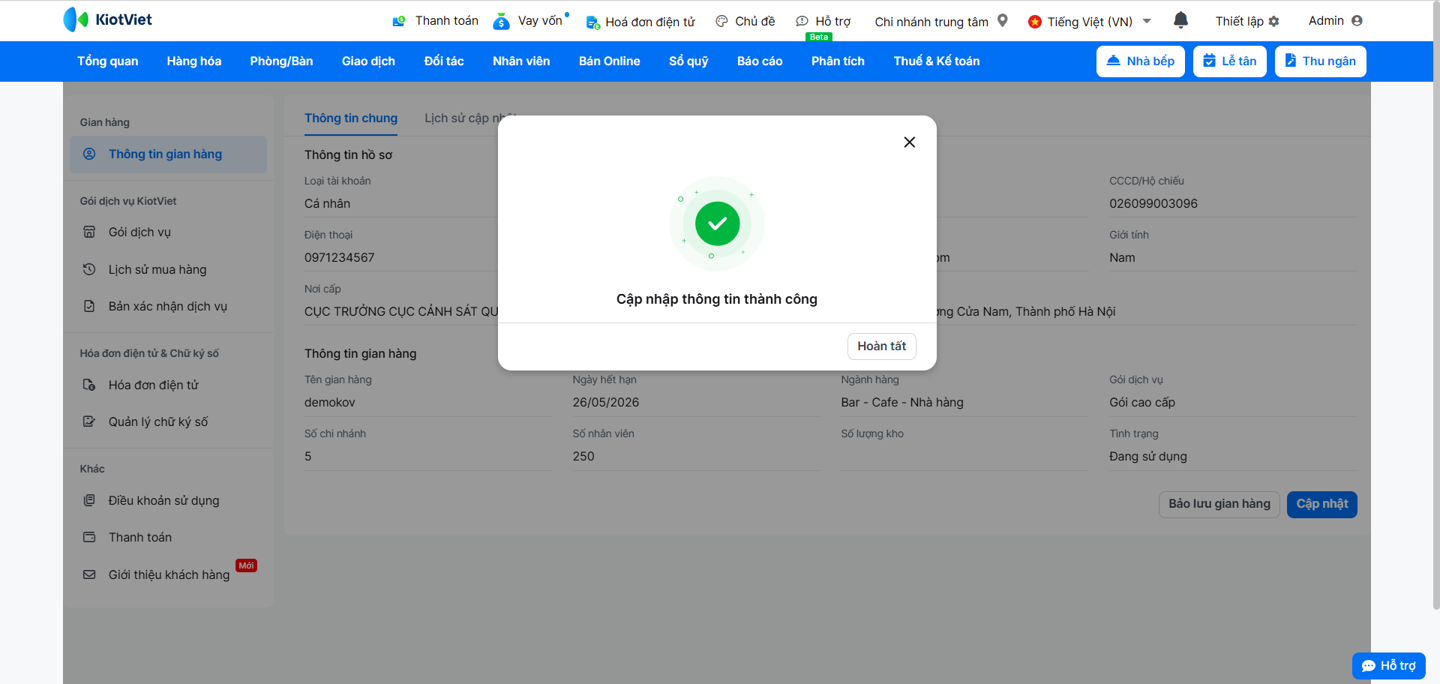Click the phone number 0971234567
This screenshot has height=684, width=1440.
point(339,257)
